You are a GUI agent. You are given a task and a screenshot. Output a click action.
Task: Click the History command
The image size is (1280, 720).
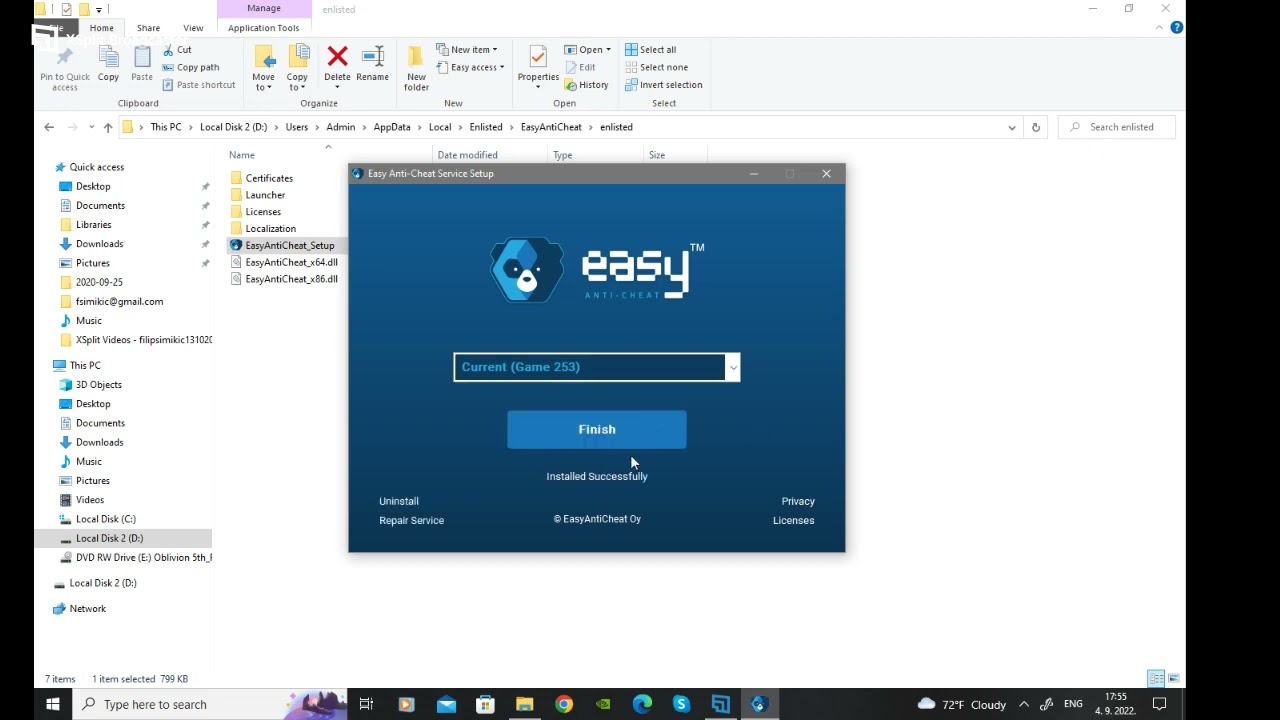pyautogui.click(x=586, y=85)
